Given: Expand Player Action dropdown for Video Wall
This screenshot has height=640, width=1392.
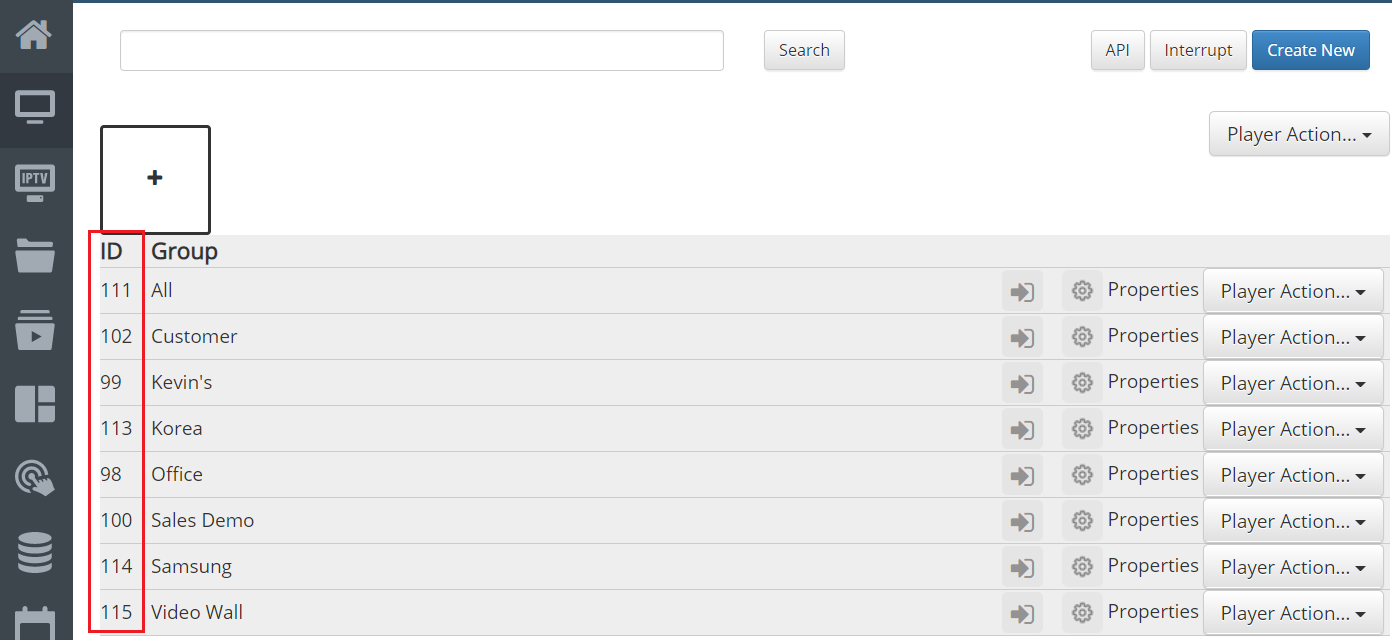Looking at the screenshot, I should click(x=1293, y=613).
